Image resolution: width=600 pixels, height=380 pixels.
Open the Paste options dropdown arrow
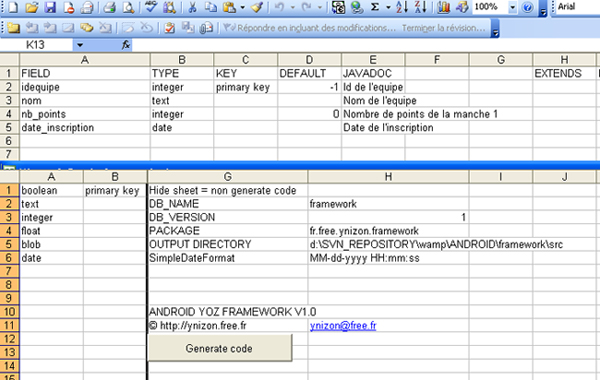242,7
